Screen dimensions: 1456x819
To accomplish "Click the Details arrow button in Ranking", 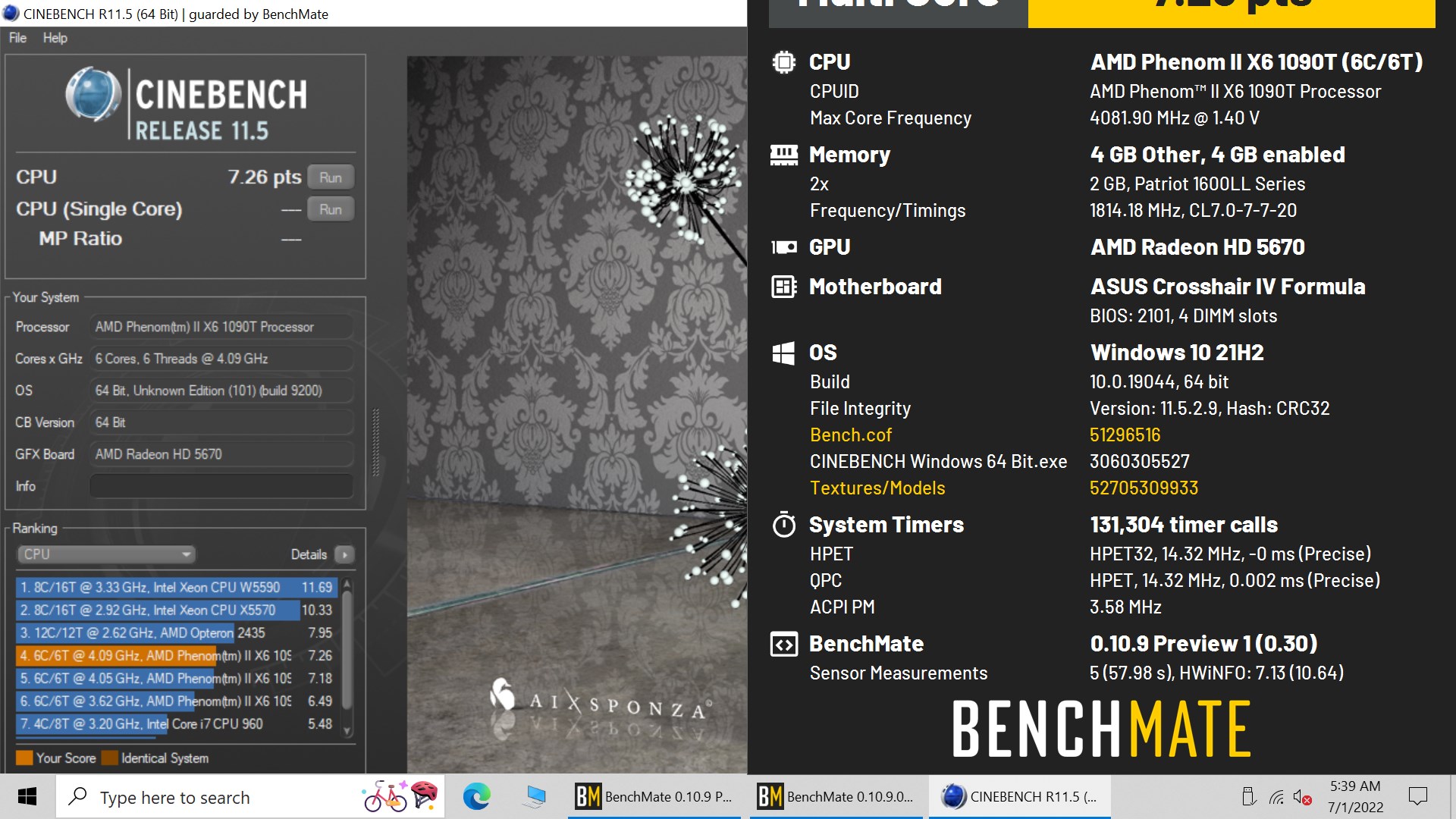I will coord(344,555).
